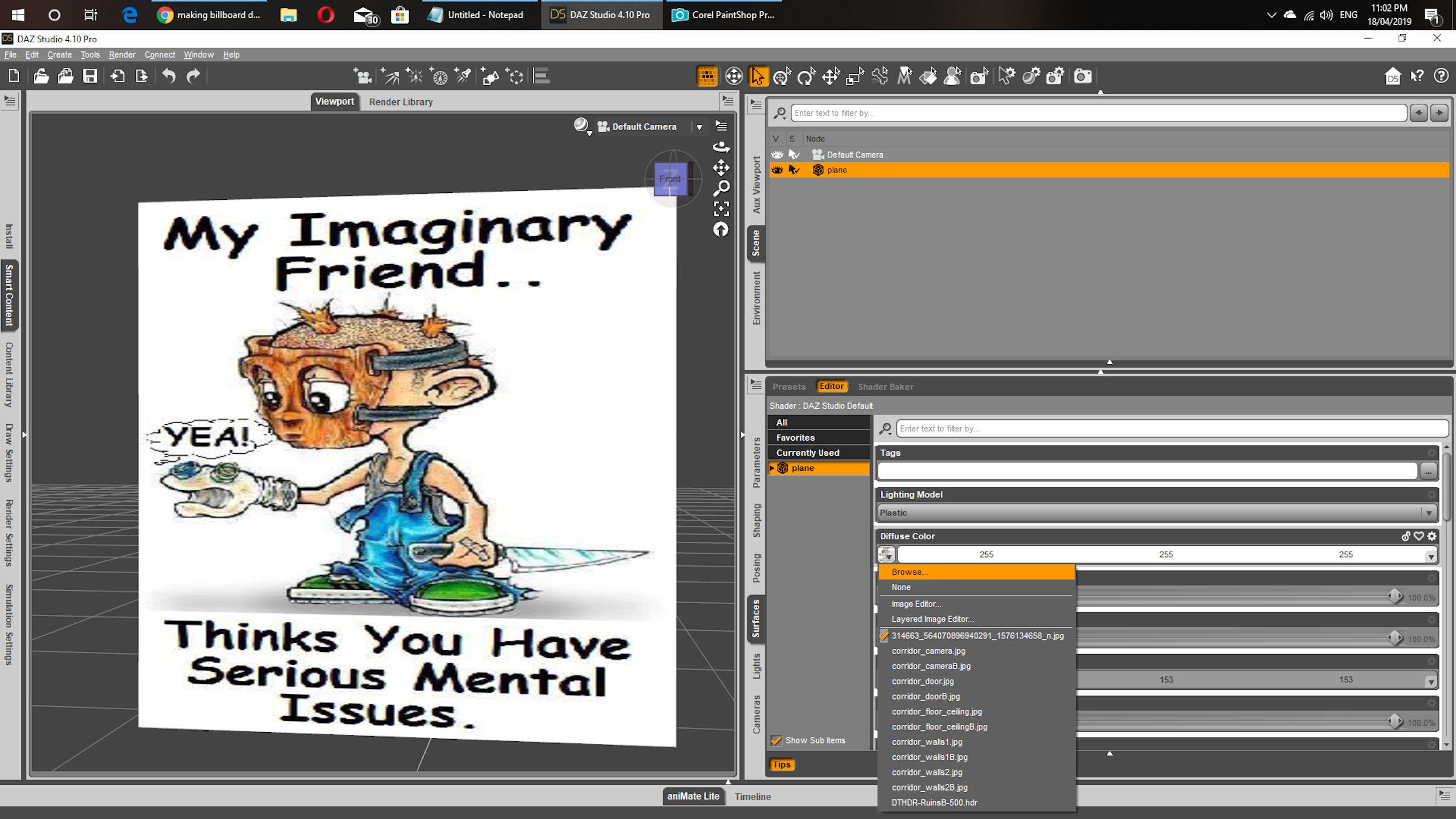Screen dimensions: 1456x819
Task: Open the toolbar Help question mark icon
Action: (1441, 76)
